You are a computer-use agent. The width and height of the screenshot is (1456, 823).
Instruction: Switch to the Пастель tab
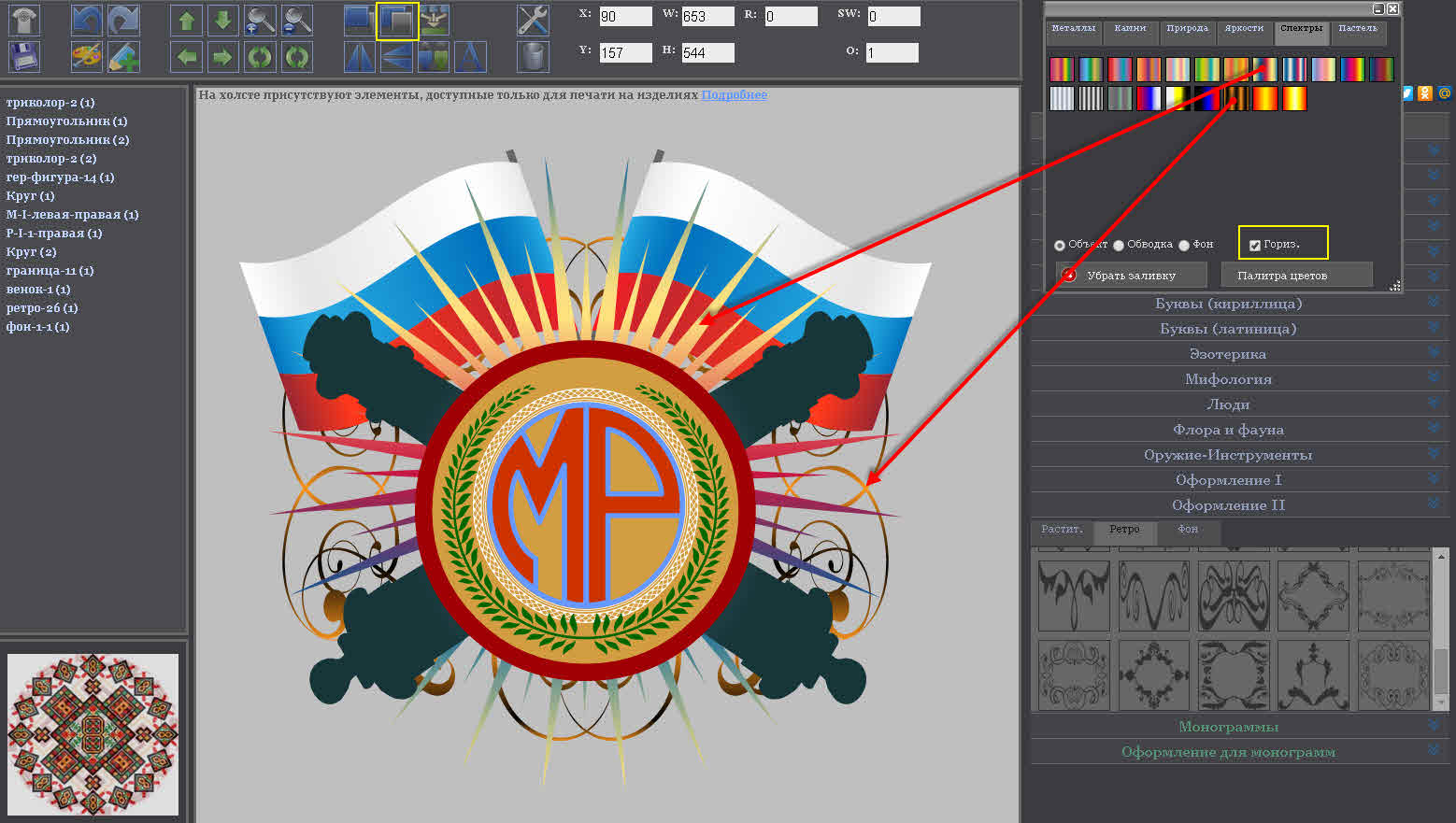1358,31
